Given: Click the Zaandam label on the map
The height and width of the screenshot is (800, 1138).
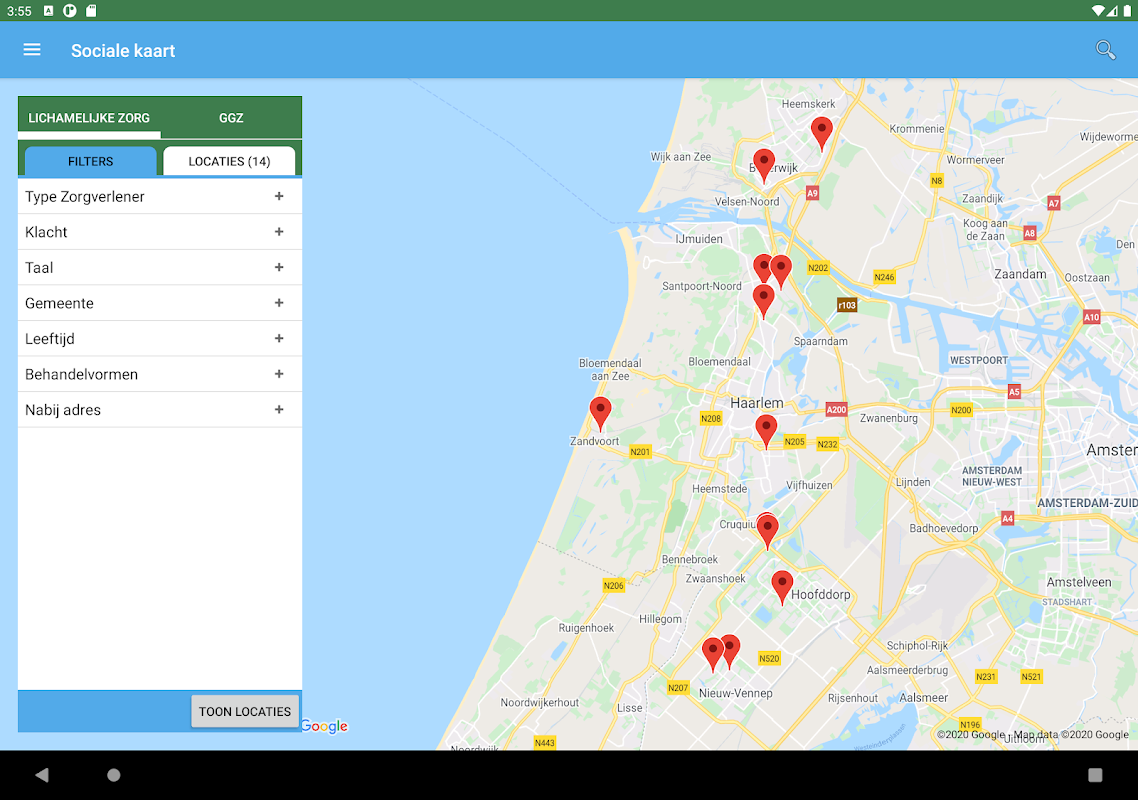Looking at the screenshot, I should click(x=1020, y=274).
